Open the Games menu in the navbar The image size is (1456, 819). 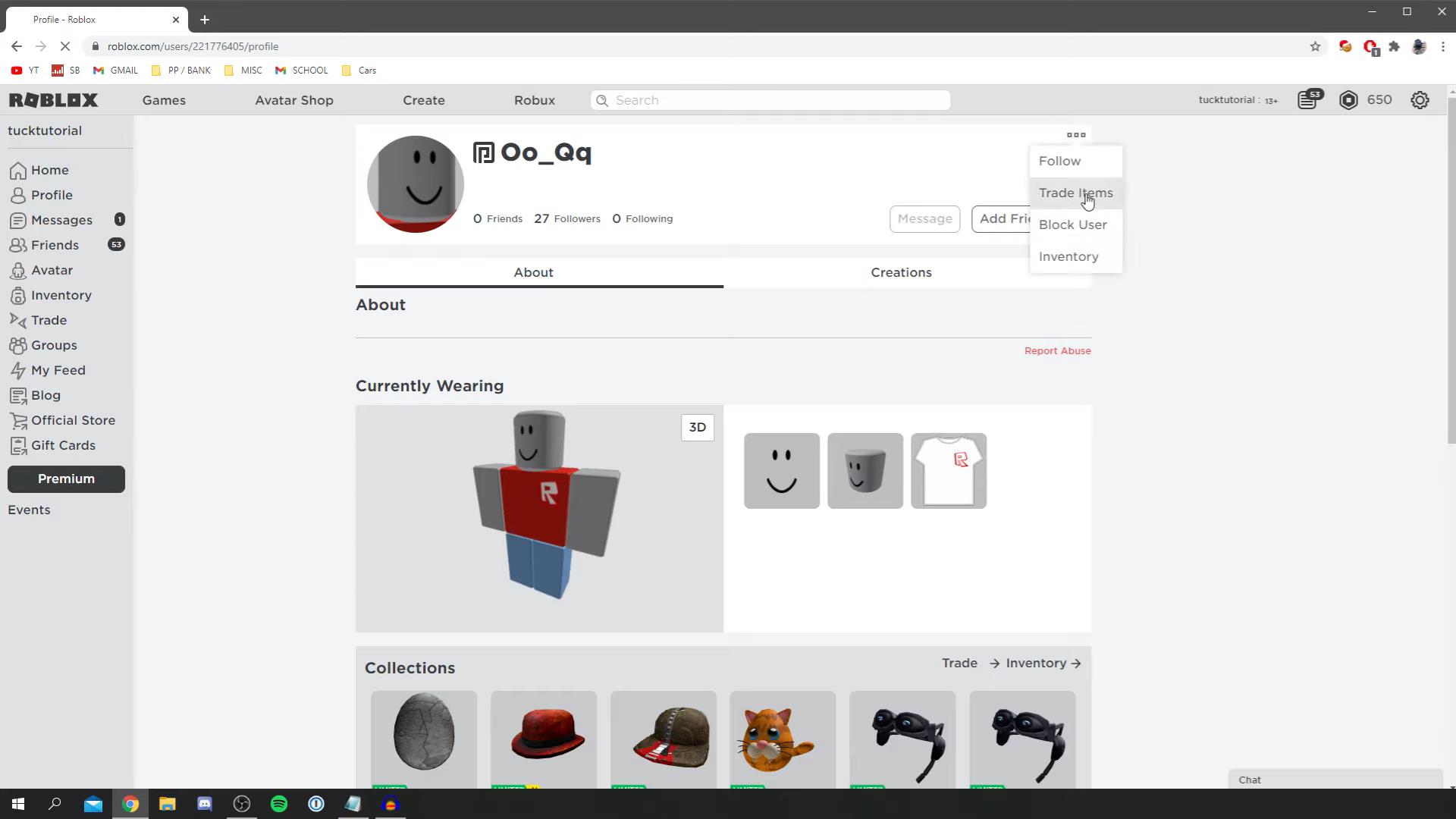pos(164,100)
